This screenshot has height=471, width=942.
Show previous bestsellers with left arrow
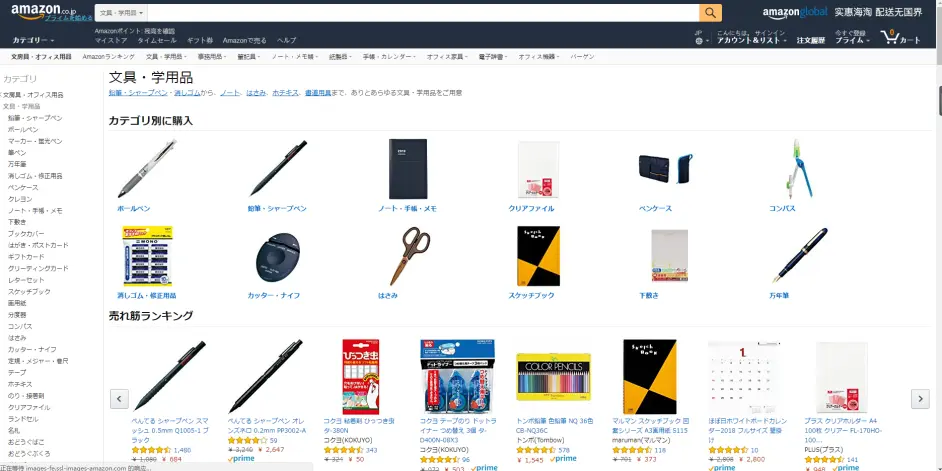tap(119, 398)
